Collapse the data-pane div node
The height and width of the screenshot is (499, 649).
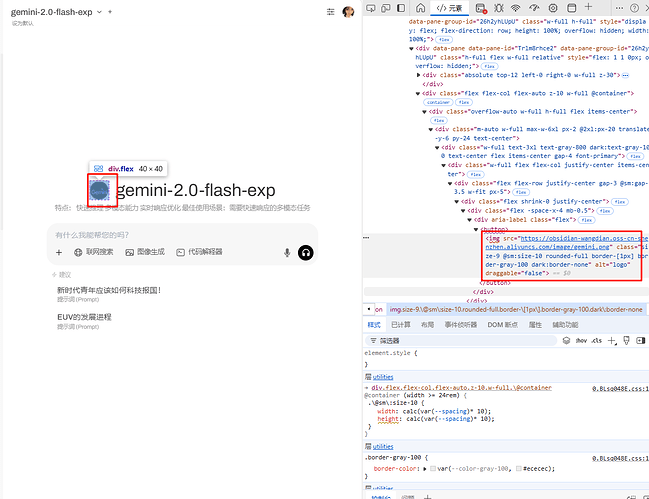[x=411, y=48]
